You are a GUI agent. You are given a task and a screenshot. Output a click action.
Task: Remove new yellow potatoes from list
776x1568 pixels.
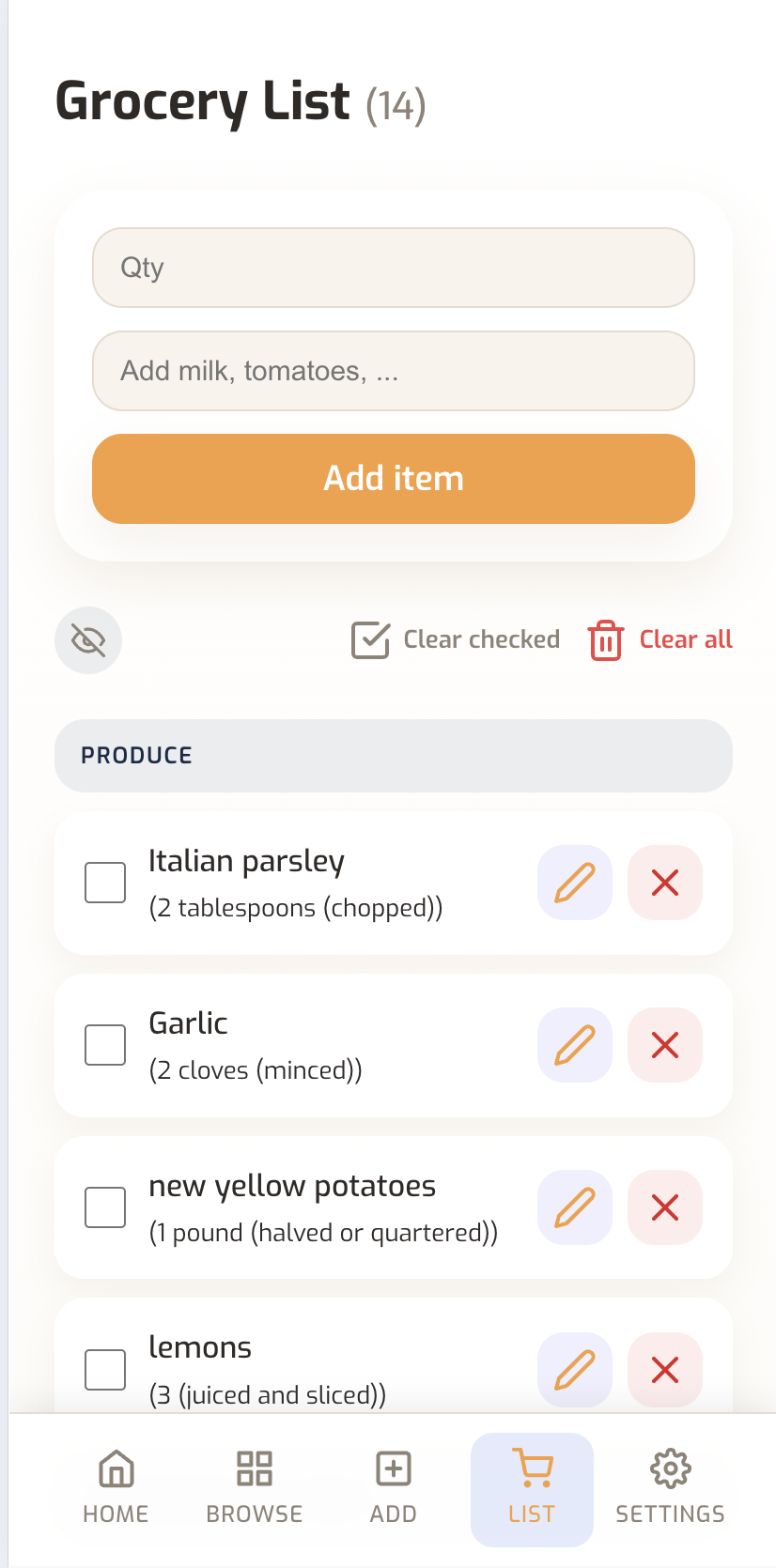664,1207
